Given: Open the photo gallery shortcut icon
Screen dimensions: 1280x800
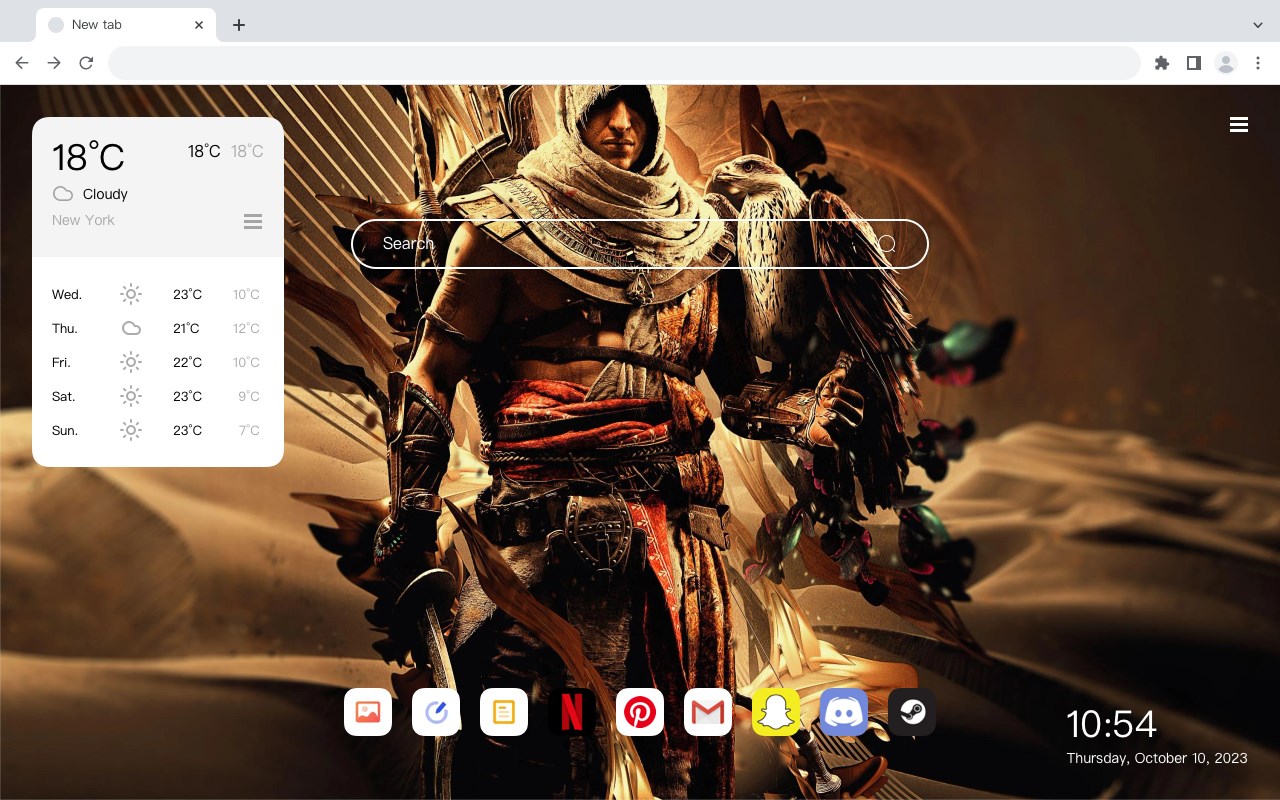Looking at the screenshot, I should (368, 712).
